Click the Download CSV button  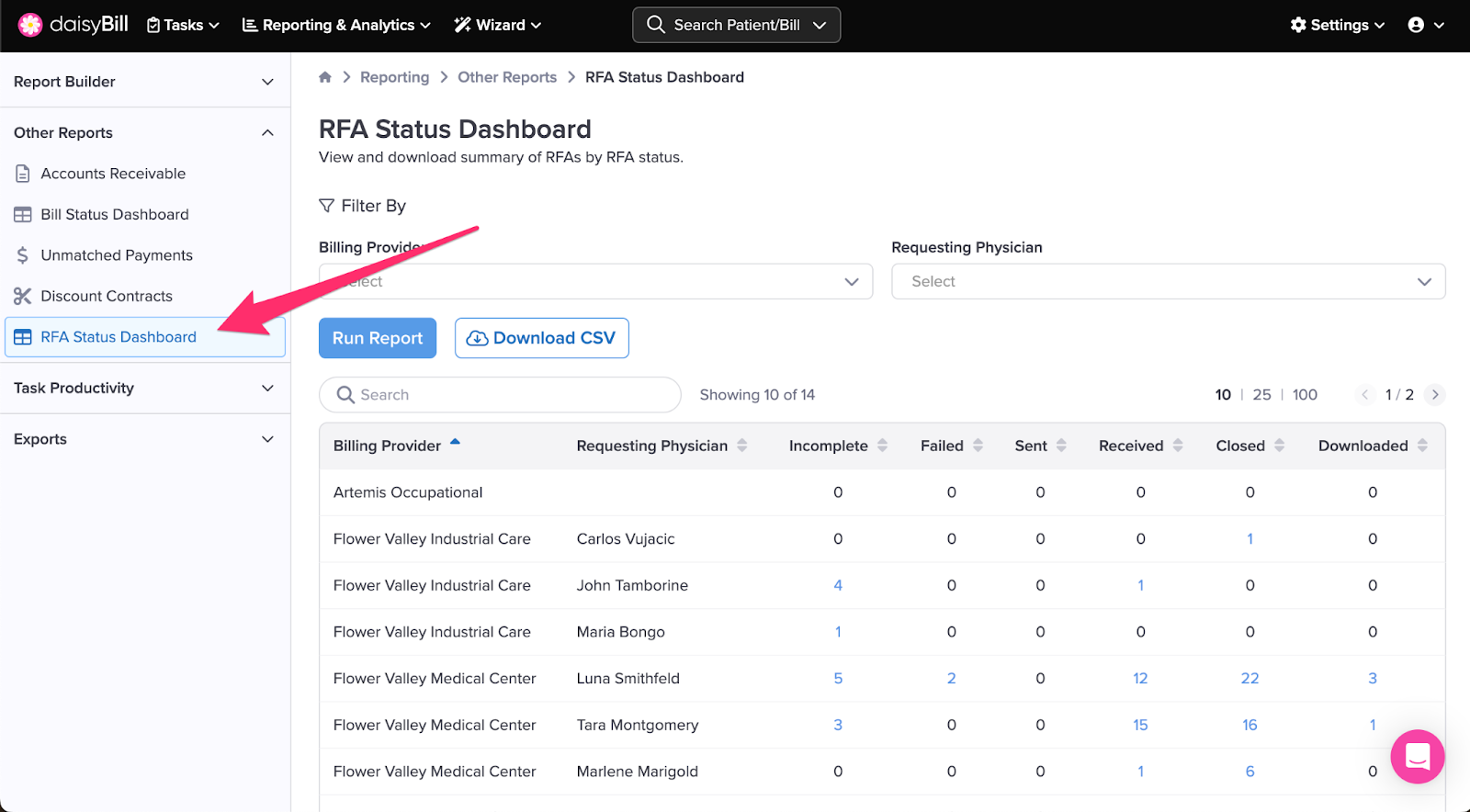pyautogui.click(x=541, y=338)
